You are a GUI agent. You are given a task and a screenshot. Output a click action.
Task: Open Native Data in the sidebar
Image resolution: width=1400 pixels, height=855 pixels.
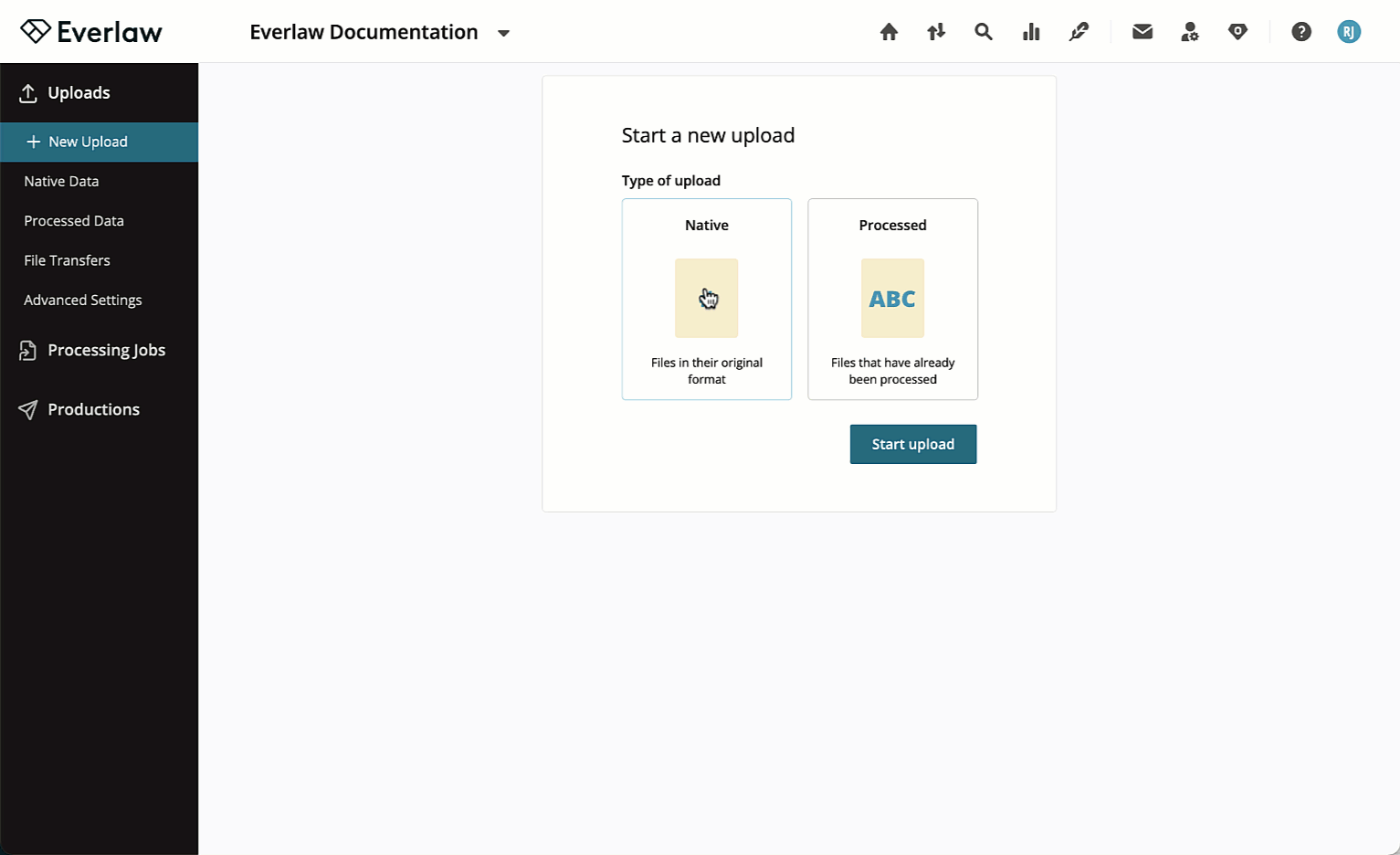point(61,181)
